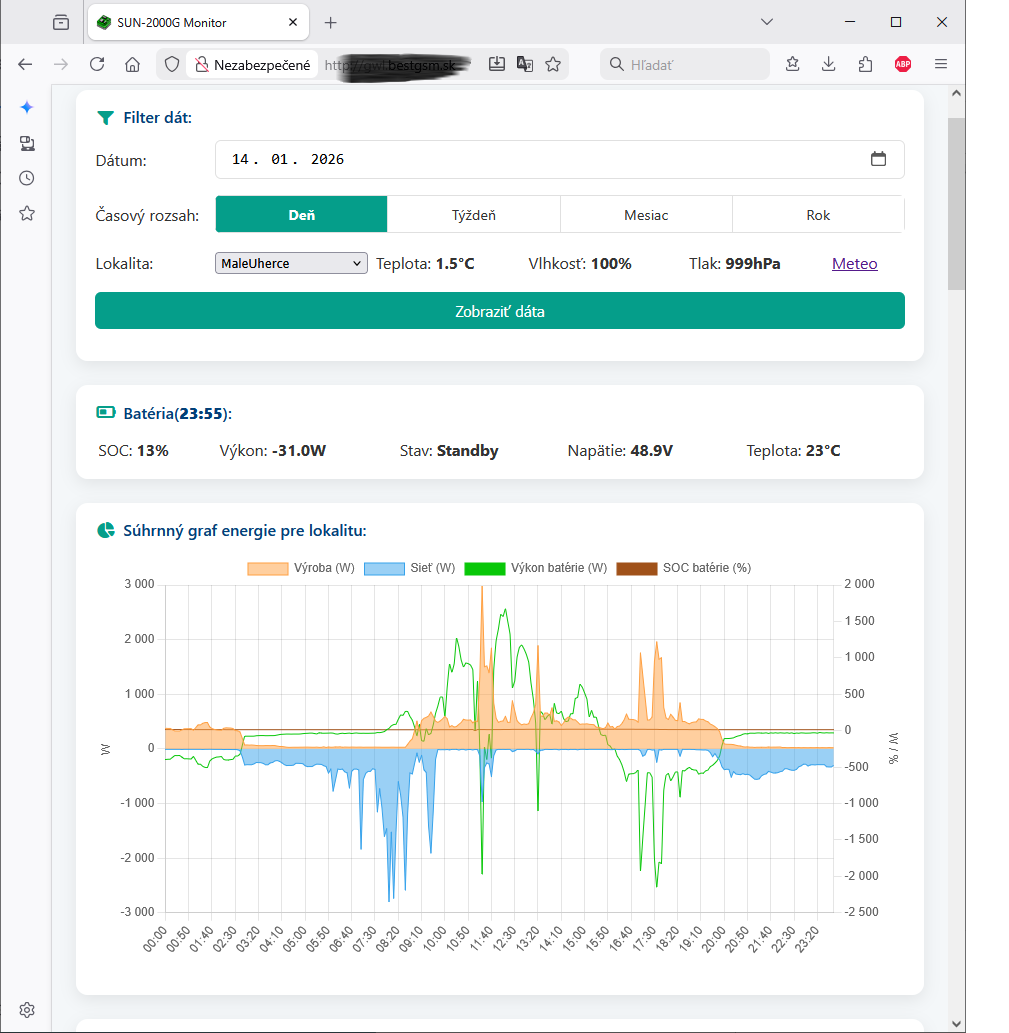Bookmark this page with the star
The width and height of the screenshot is (1009, 1033).
(553, 64)
